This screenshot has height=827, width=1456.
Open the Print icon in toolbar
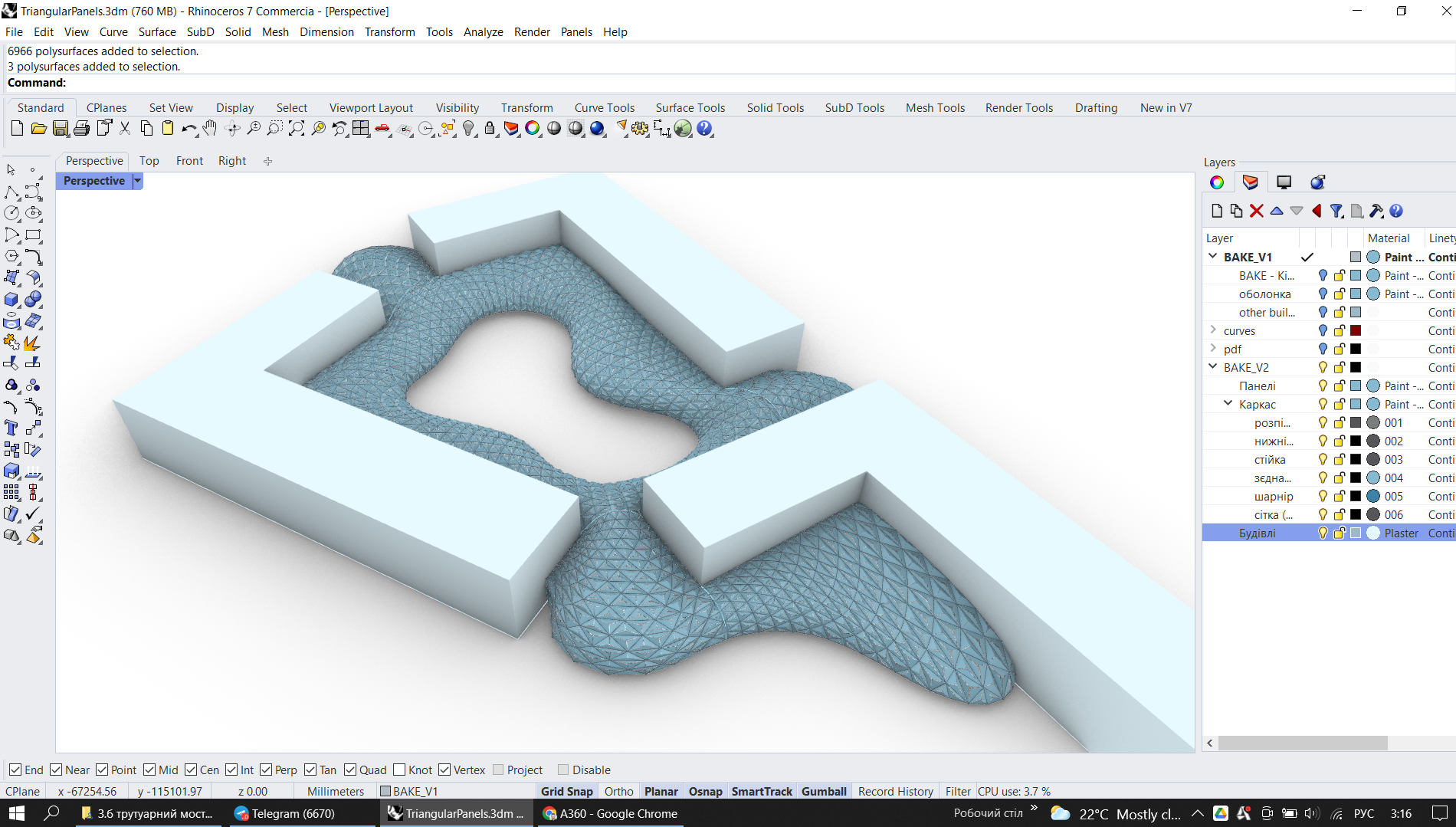coord(81,129)
